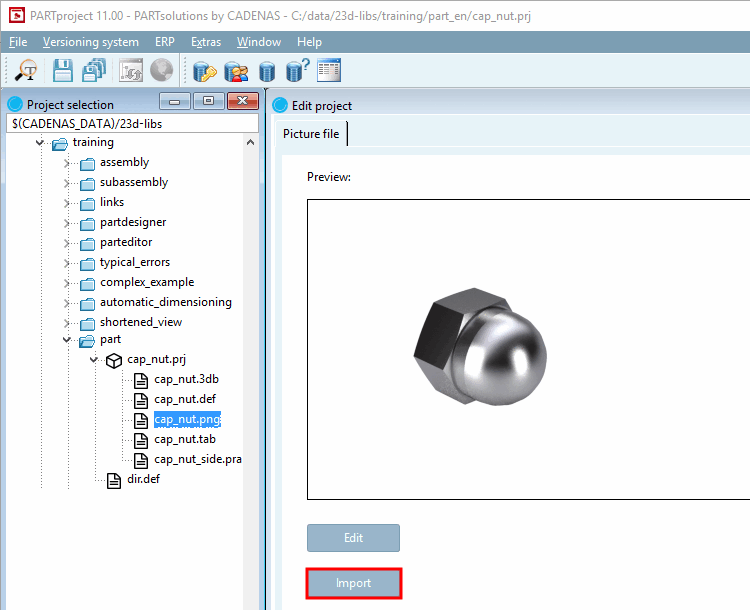750x610 pixels.
Task: Open the Extras menu
Action: coord(206,42)
